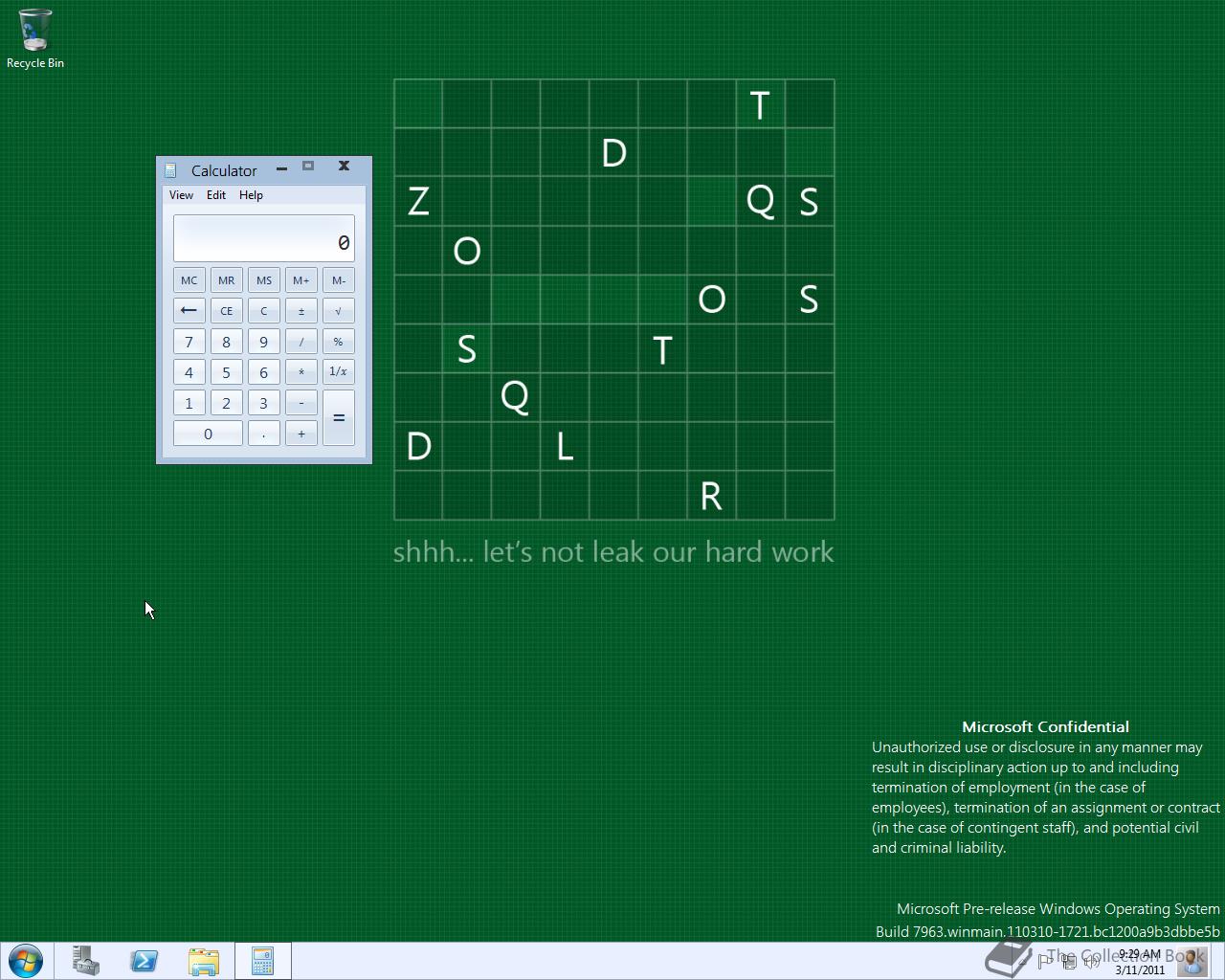
Task: Click the MS memory store button
Action: (x=264, y=279)
